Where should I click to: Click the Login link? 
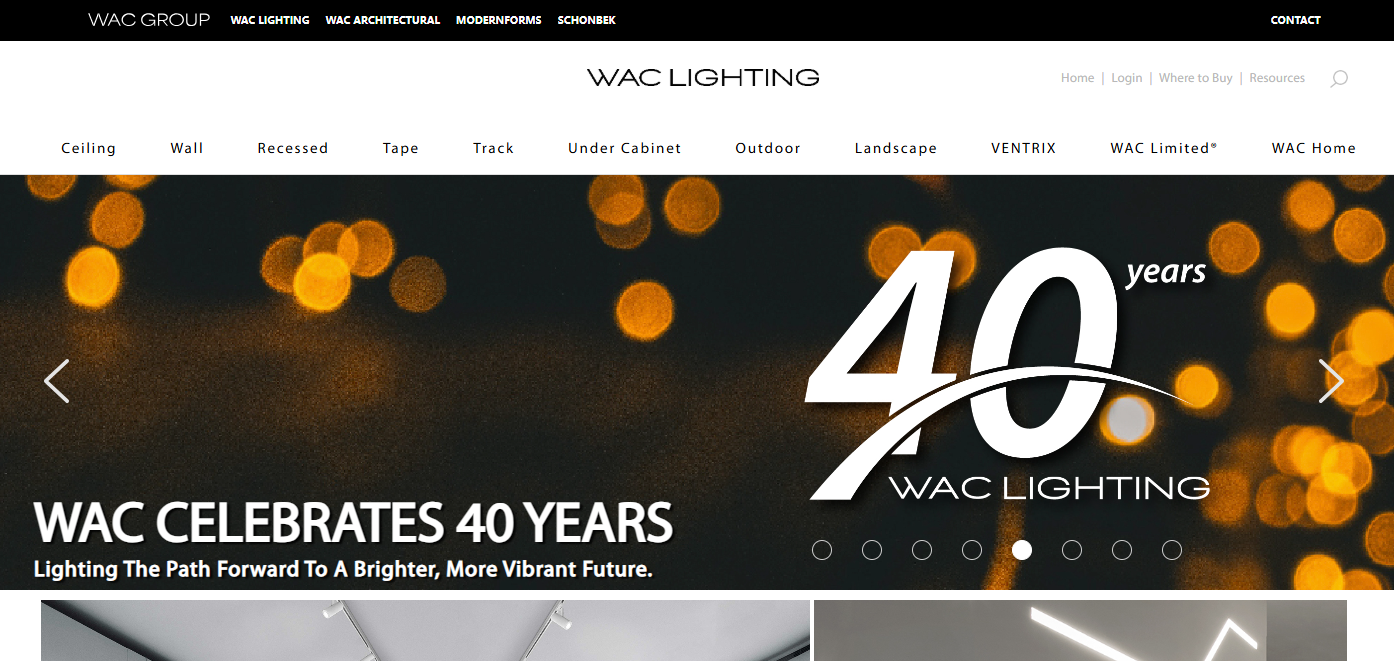[x=1127, y=78]
